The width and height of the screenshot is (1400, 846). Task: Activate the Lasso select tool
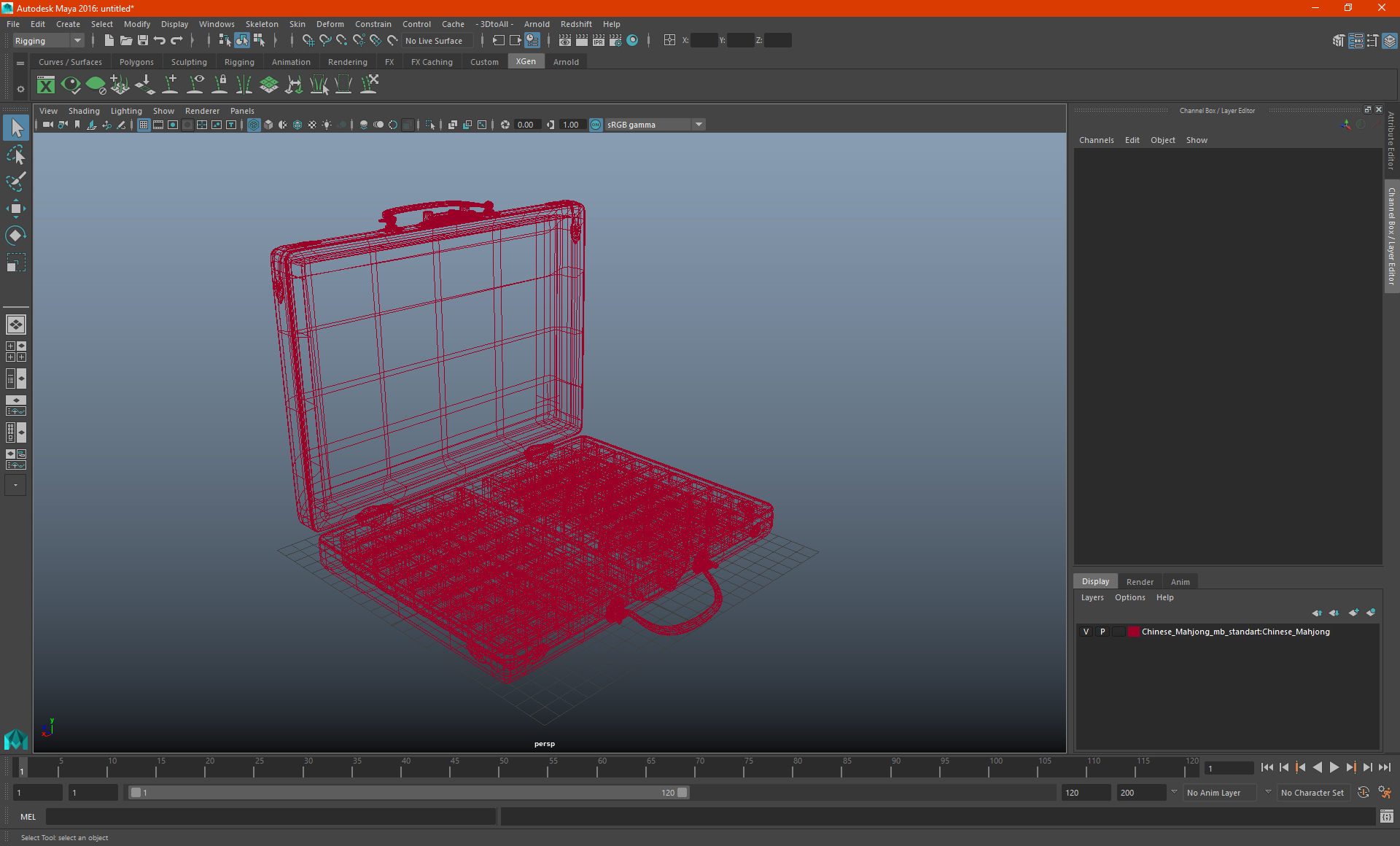click(x=16, y=155)
